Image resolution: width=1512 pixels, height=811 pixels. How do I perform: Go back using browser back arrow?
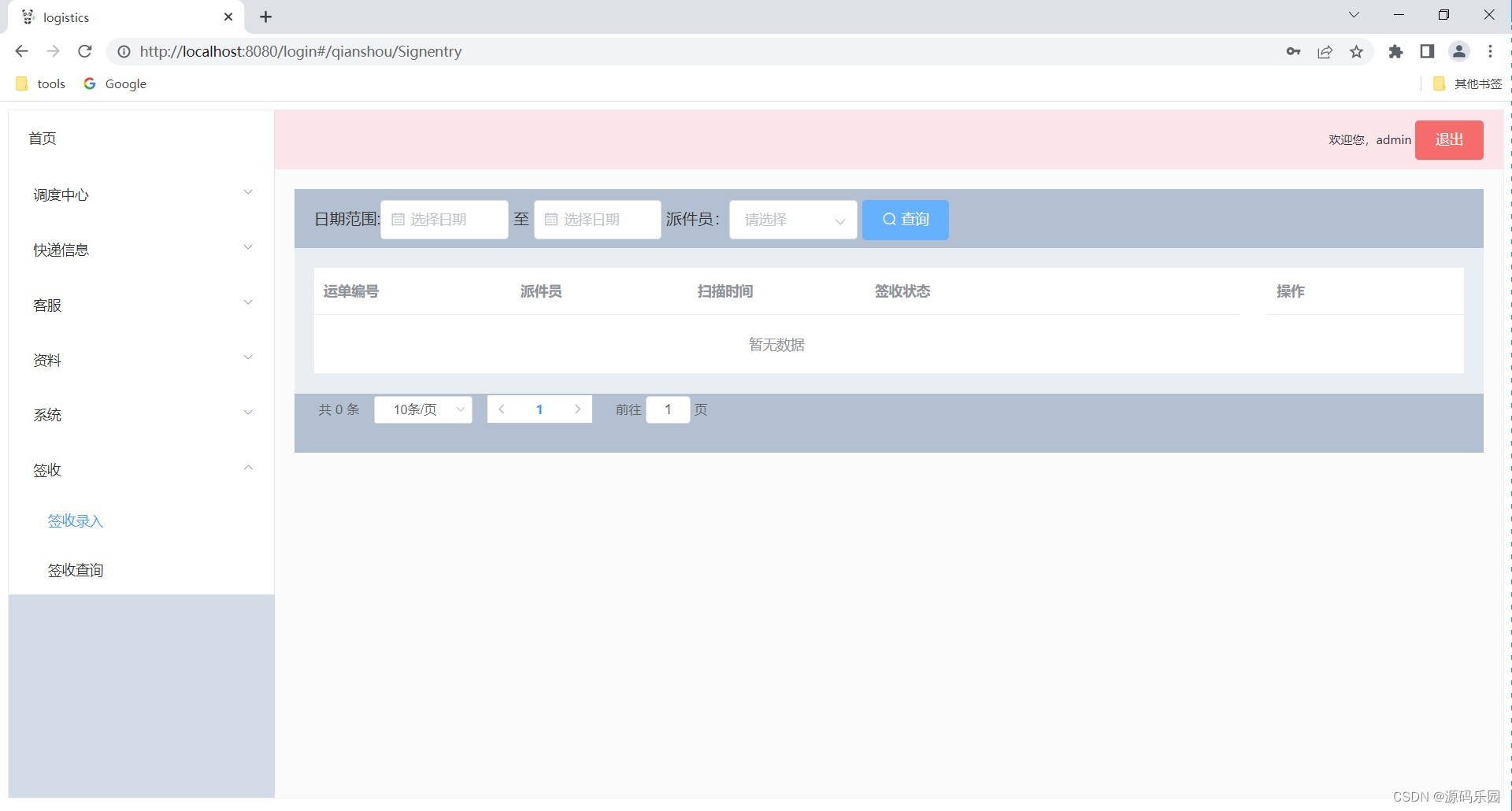pyautogui.click(x=21, y=51)
